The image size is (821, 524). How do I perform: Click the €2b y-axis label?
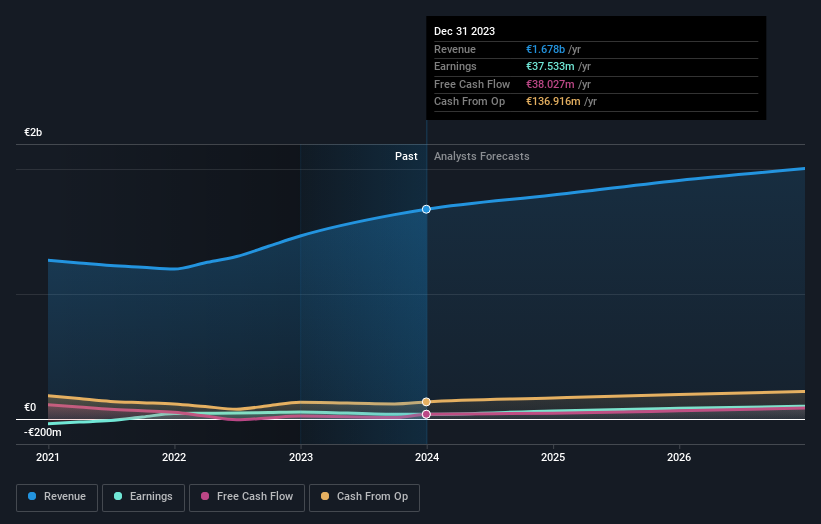tap(33, 132)
